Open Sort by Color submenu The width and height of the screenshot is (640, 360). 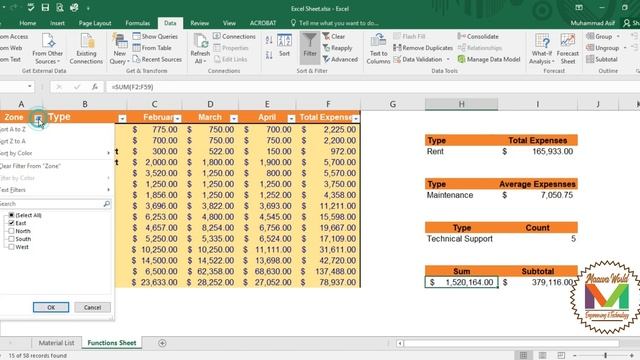(x=56, y=153)
